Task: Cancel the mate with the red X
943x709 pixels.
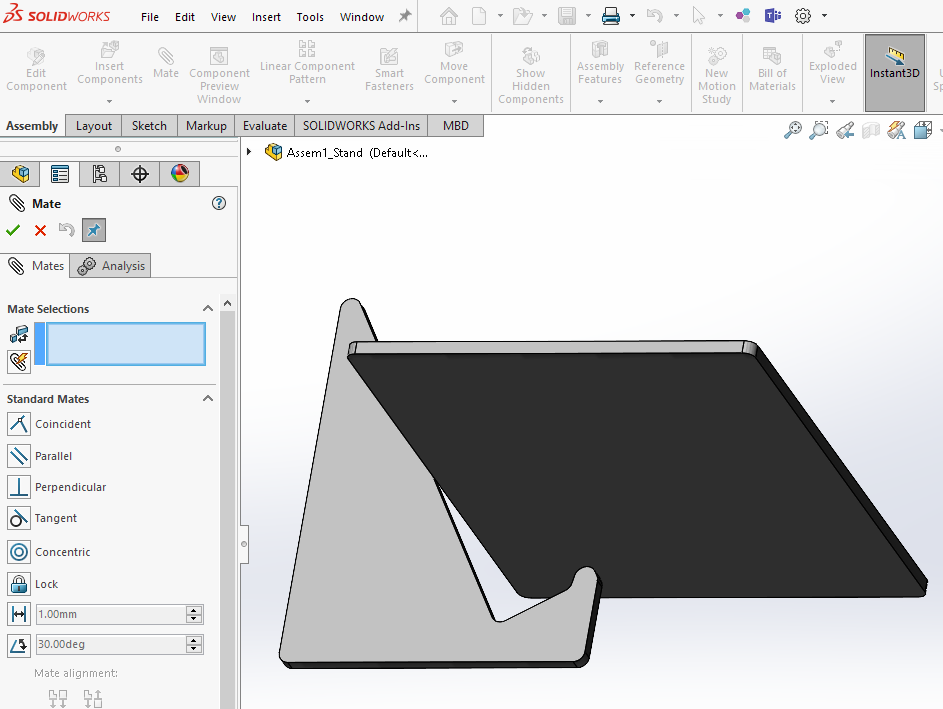Action: tap(40, 231)
